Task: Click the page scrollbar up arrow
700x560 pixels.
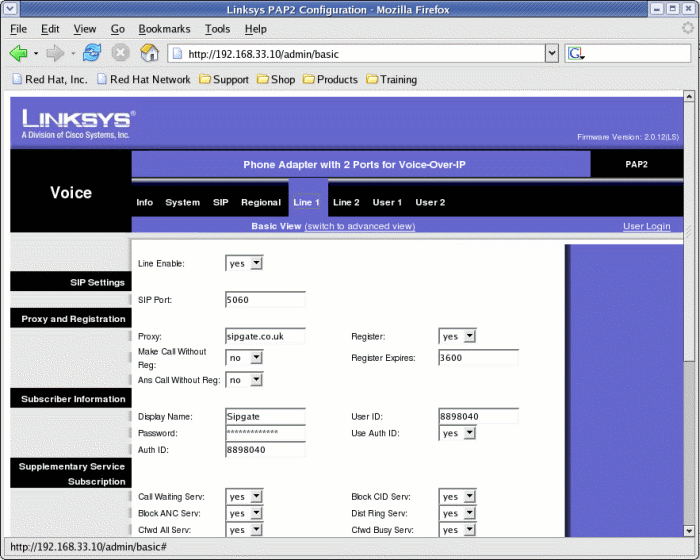Action: [x=689, y=96]
